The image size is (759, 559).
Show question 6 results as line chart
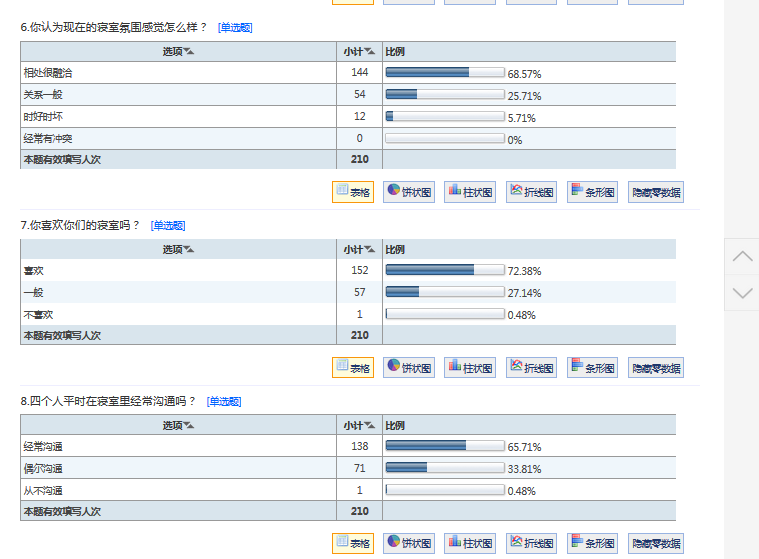tap(531, 192)
